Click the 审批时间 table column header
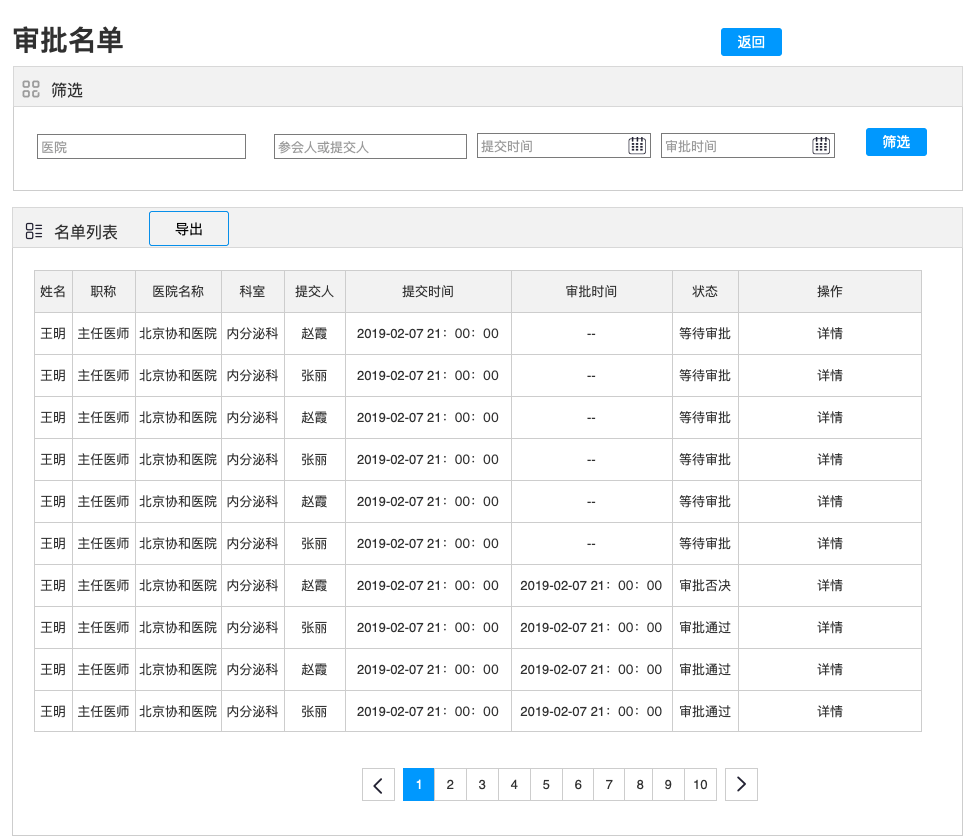The height and width of the screenshot is (836, 963). click(x=591, y=291)
